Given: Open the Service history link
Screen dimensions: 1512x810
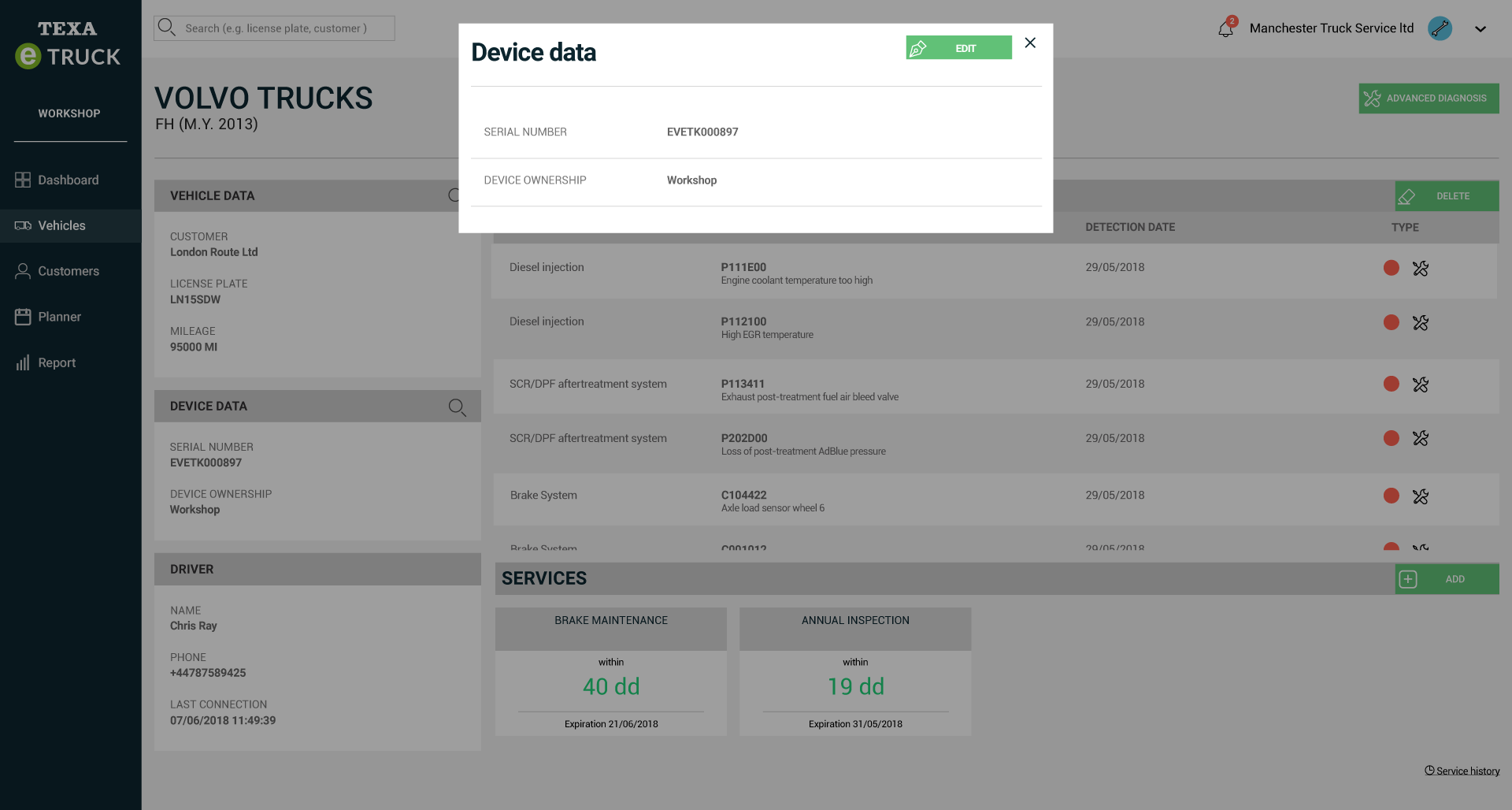Looking at the screenshot, I should [x=1462, y=771].
